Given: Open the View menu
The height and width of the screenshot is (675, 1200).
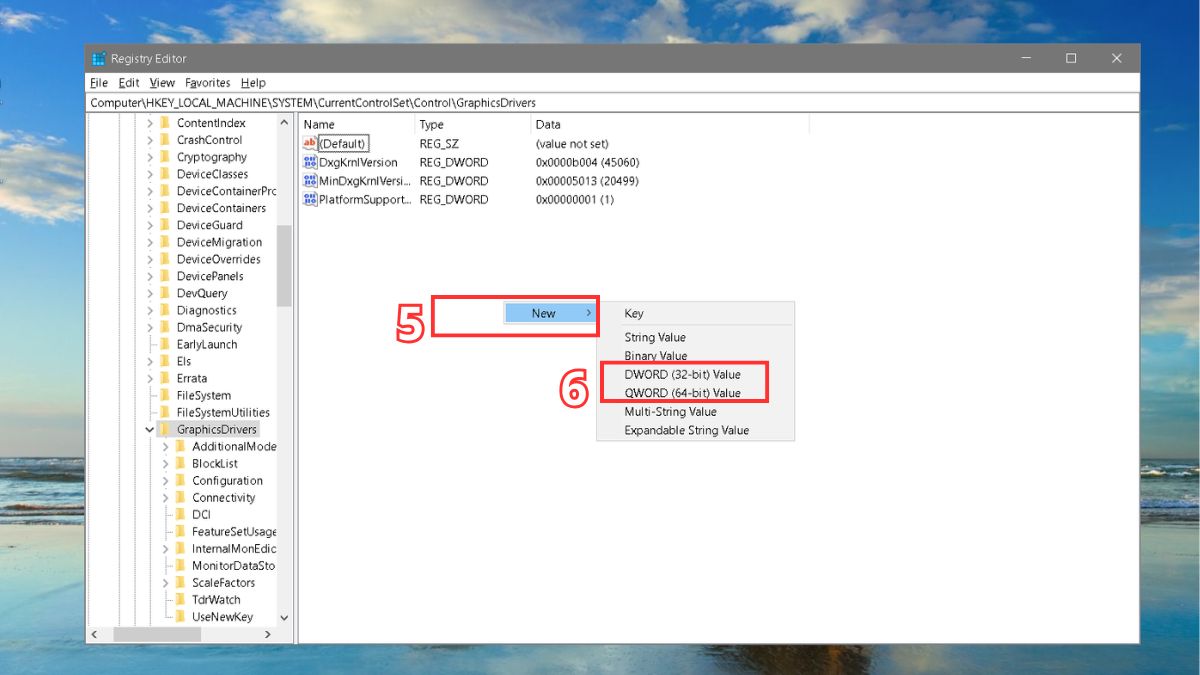Looking at the screenshot, I should pos(161,82).
